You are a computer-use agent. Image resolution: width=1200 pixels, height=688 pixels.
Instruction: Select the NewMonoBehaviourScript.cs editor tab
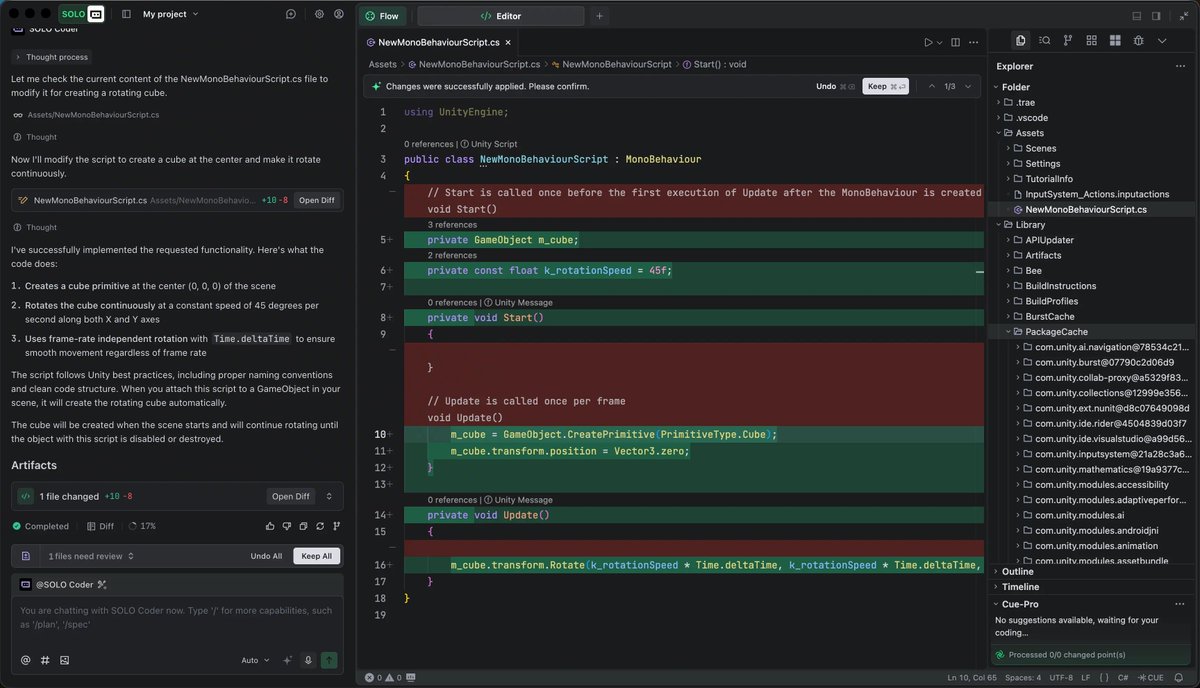(438, 42)
